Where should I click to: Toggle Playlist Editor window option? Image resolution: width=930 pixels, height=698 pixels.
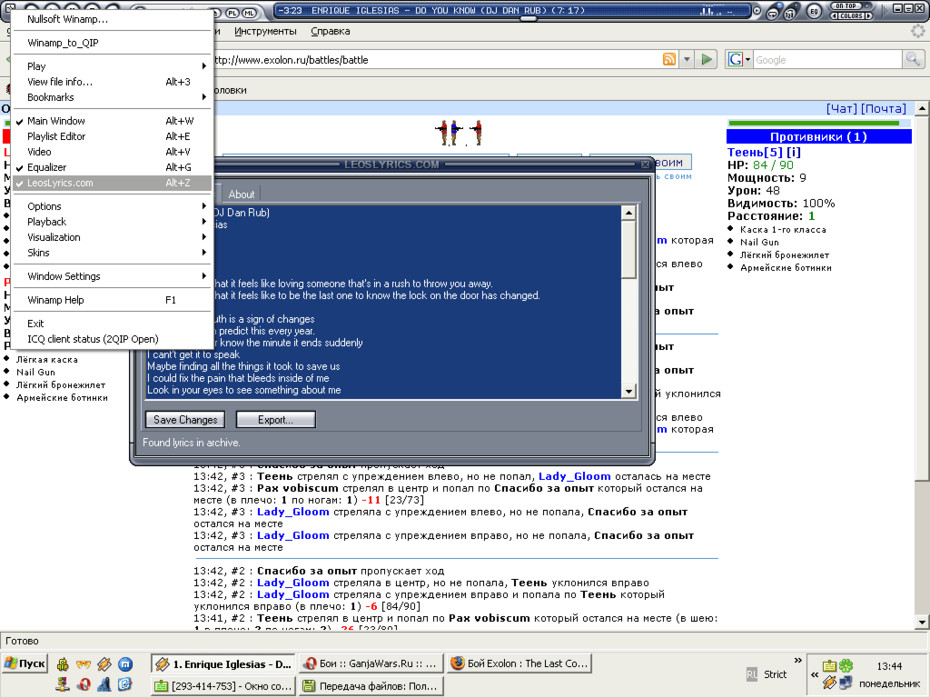click(x=112, y=136)
